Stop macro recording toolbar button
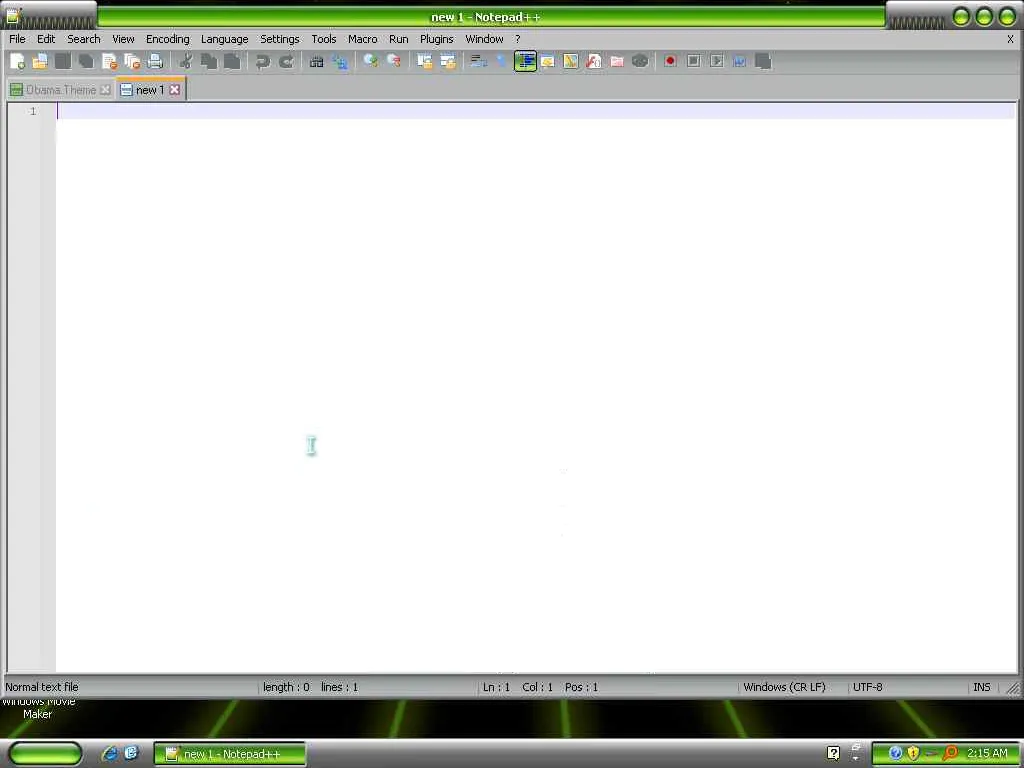This screenshot has height=768, width=1024. coord(694,61)
